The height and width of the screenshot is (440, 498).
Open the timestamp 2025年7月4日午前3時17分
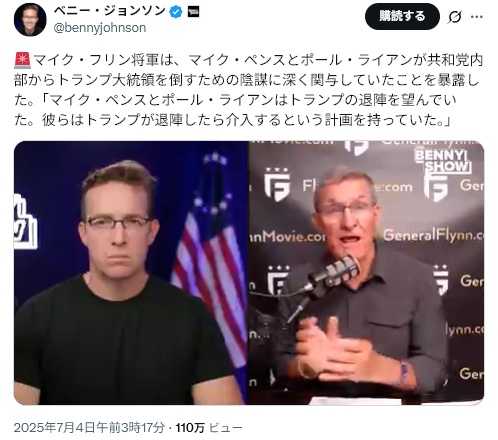pyautogui.click(x=89, y=427)
